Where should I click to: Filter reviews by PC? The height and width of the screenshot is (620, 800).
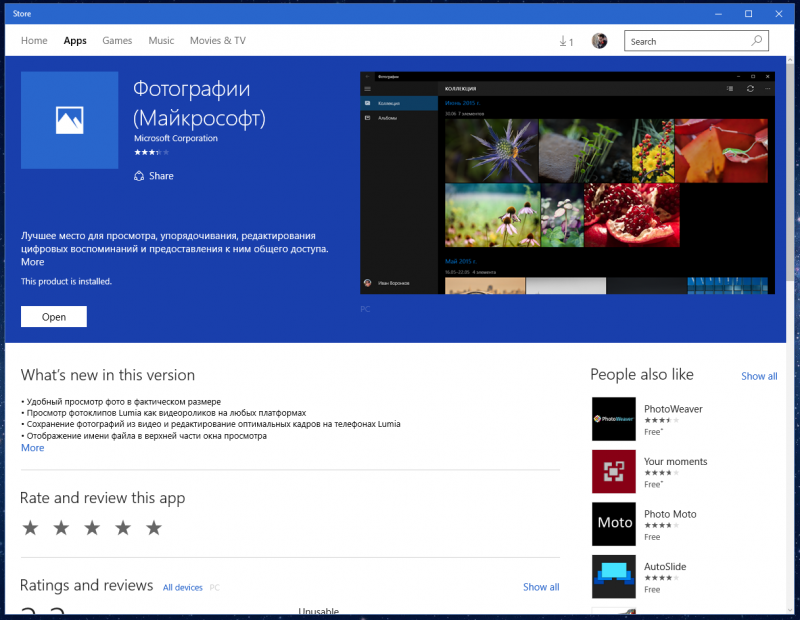tap(214, 587)
